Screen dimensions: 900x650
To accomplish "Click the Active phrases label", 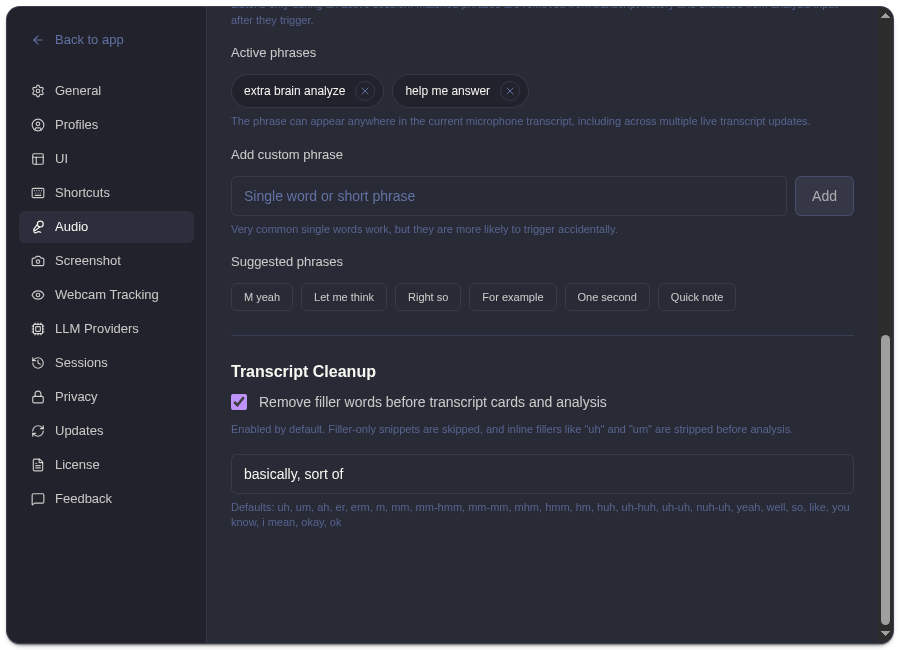I will [273, 53].
